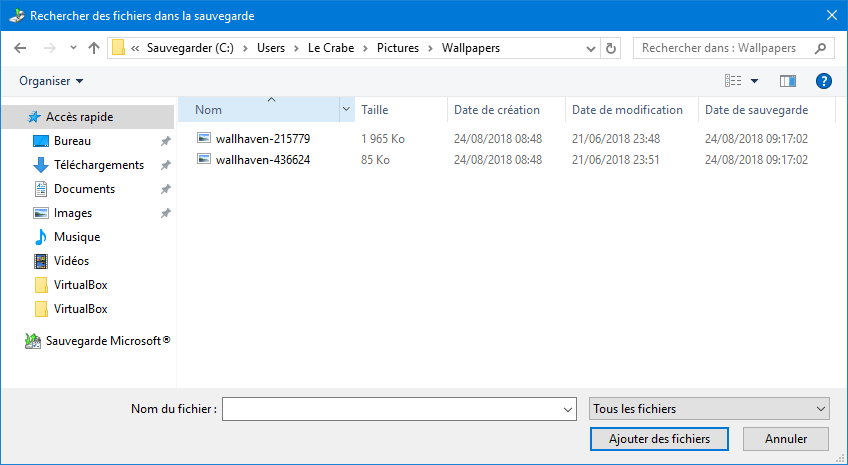Select the file wallhaven-215779
The image size is (848, 465).
click(263, 139)
